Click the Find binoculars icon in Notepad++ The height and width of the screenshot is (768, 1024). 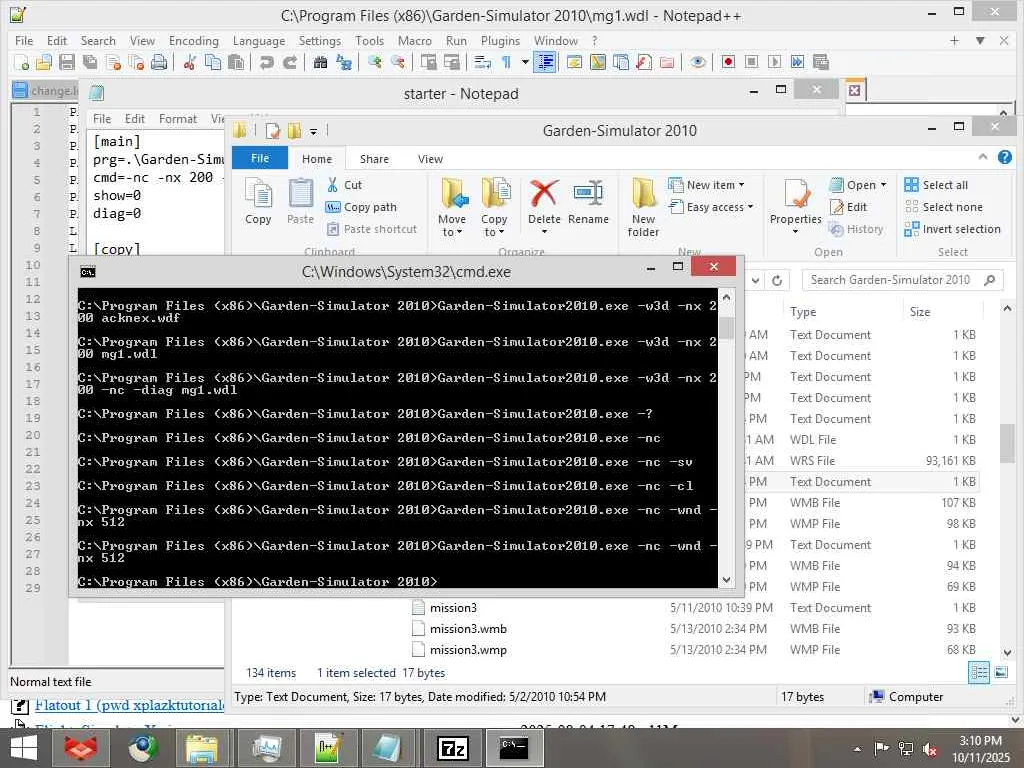(x=320, y=62)
